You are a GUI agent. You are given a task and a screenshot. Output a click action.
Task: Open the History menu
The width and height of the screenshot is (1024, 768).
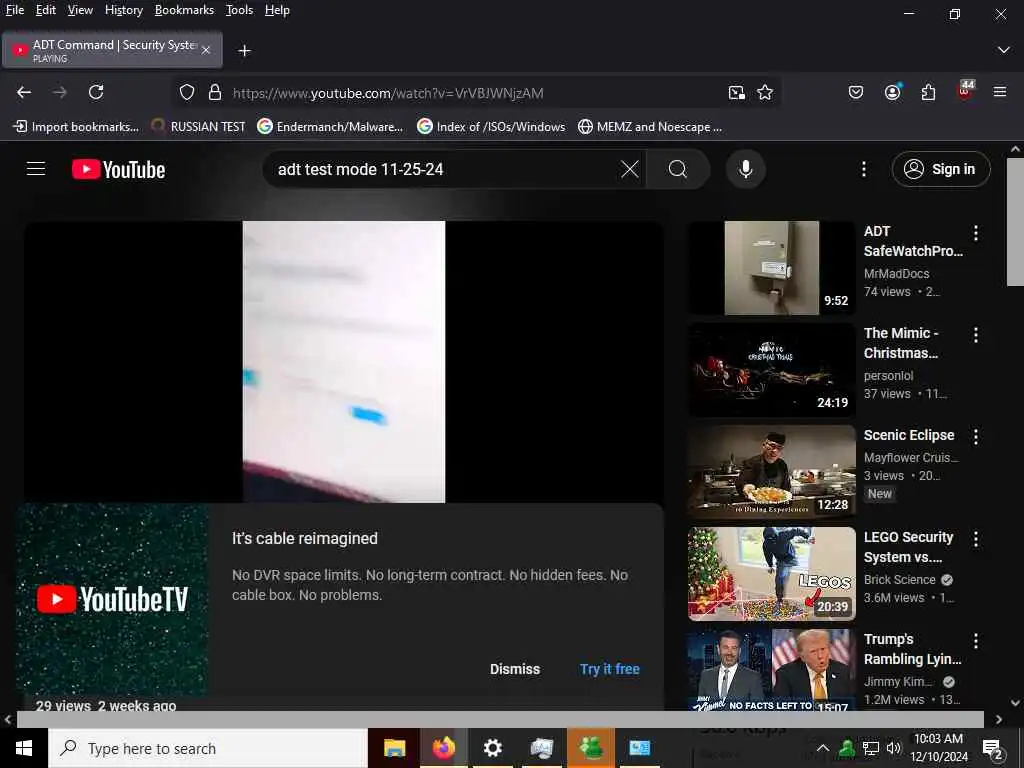point(124,10)
